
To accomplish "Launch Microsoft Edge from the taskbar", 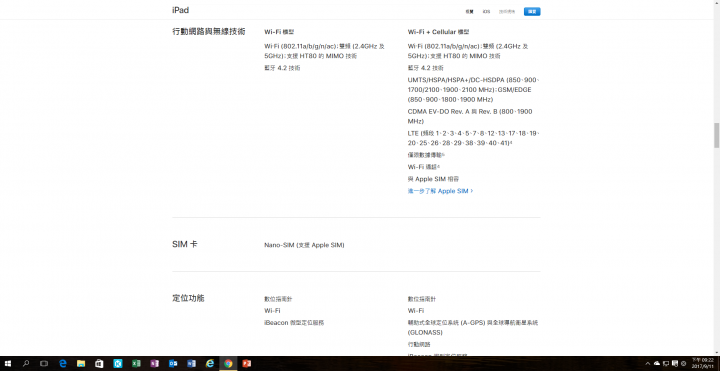I will pos(63,364).
